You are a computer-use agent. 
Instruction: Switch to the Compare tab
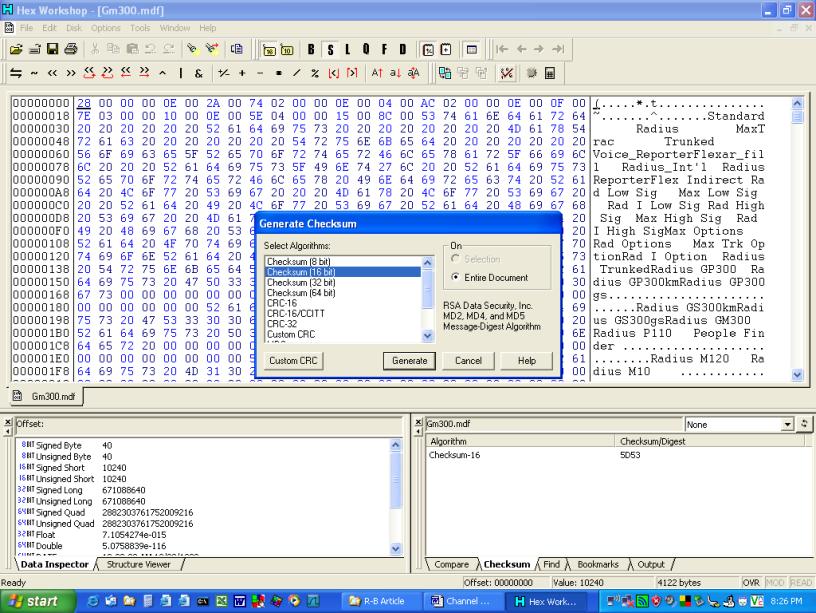pos(451,565)
